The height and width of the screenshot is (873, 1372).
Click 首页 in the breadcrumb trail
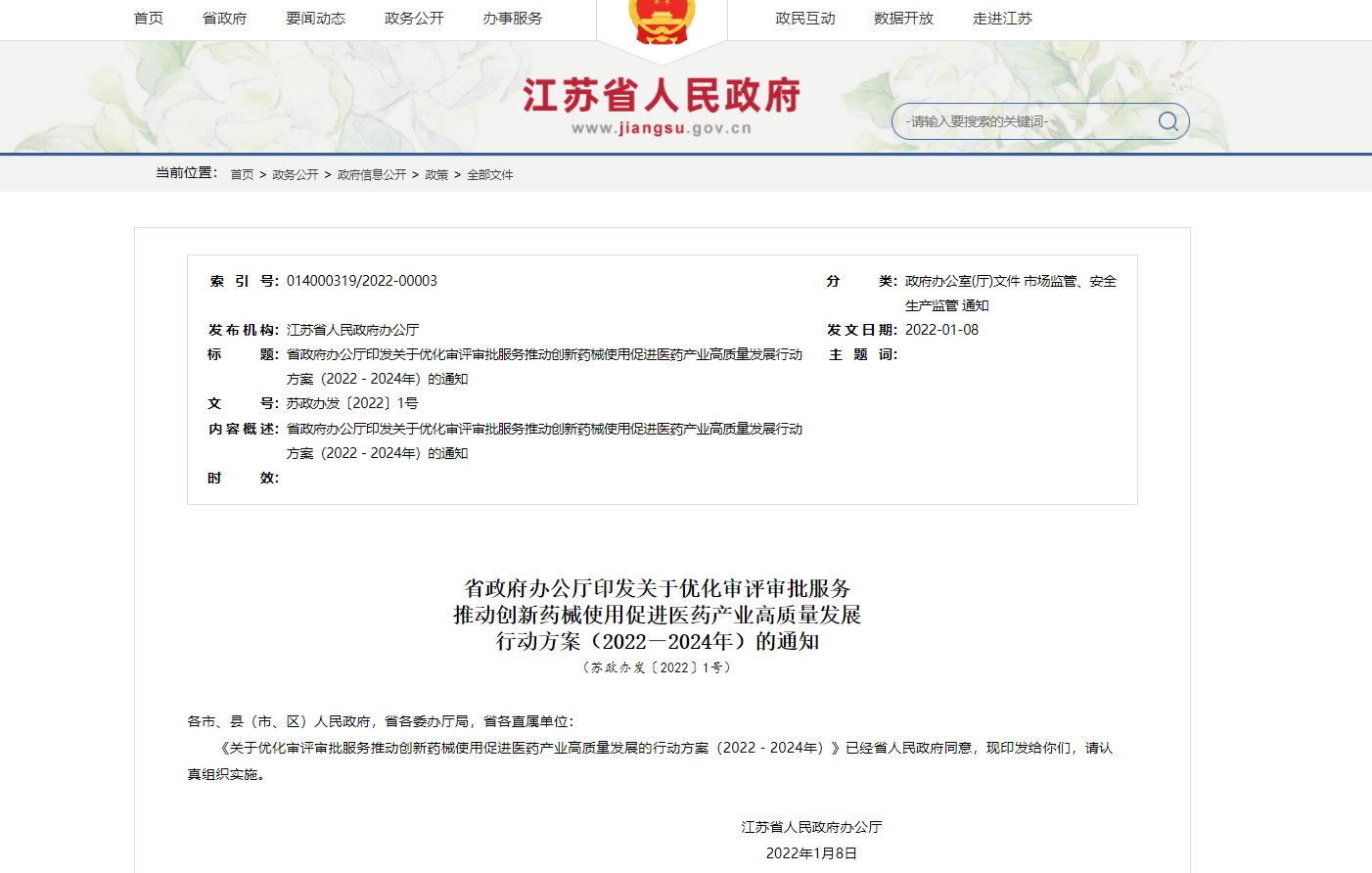coord(242,175)
